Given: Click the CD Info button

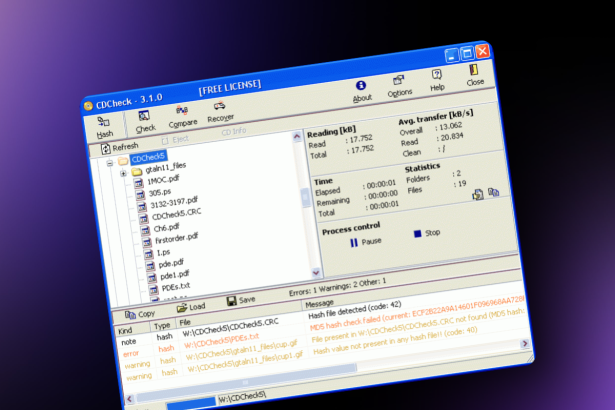Looking at the screenshot, I should tap(234, 131).
